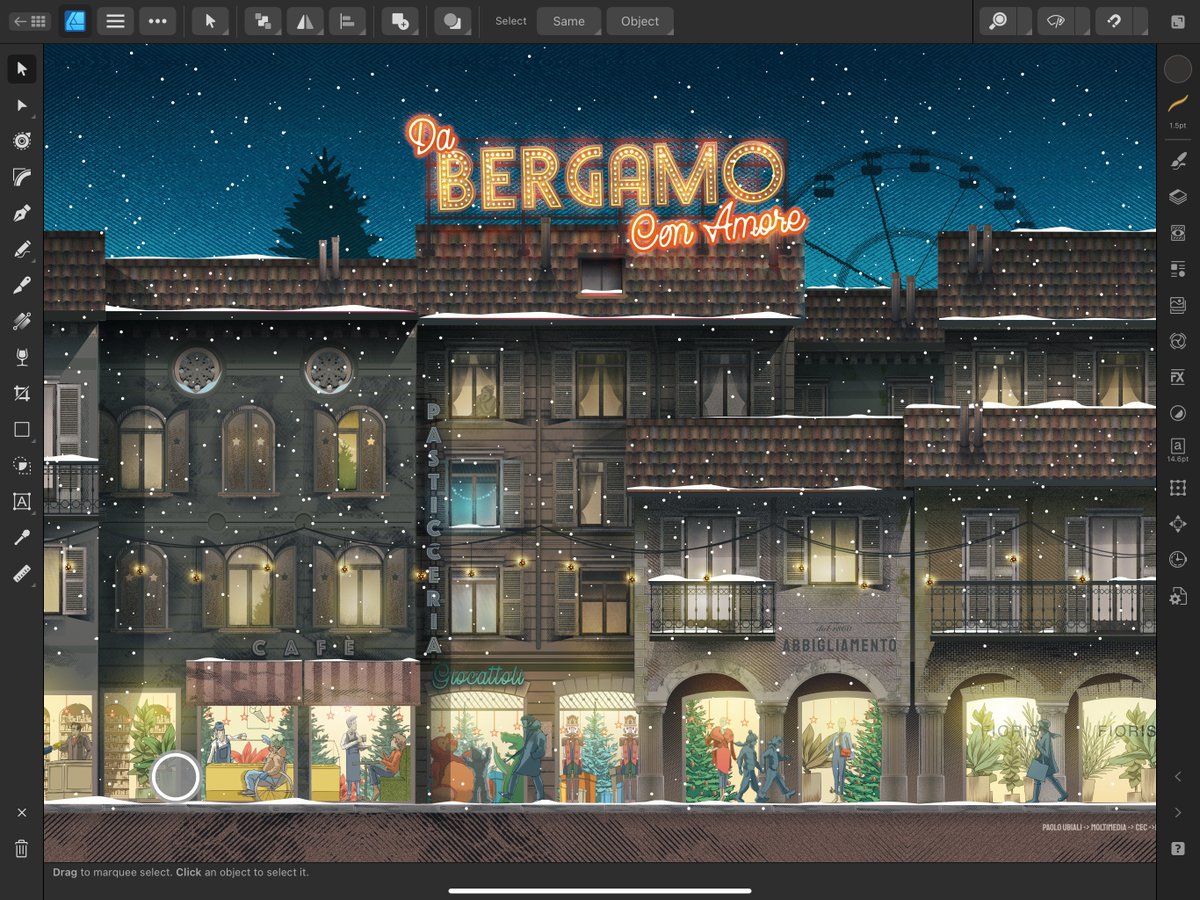Viewport: 1200px width, 900px height.
Task: Select the Corner tool
Action: pyautogui.click(x=21, y=177)
